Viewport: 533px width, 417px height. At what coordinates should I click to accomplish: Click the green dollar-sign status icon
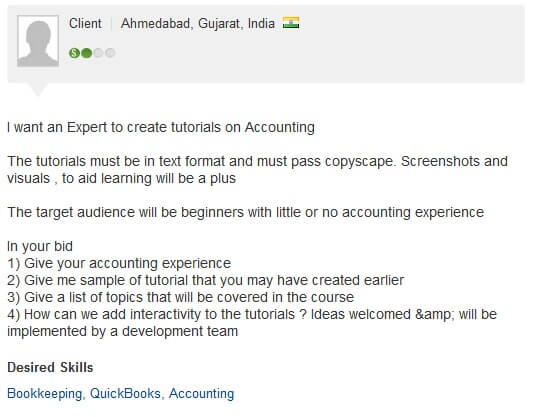(x=74, y=53)
